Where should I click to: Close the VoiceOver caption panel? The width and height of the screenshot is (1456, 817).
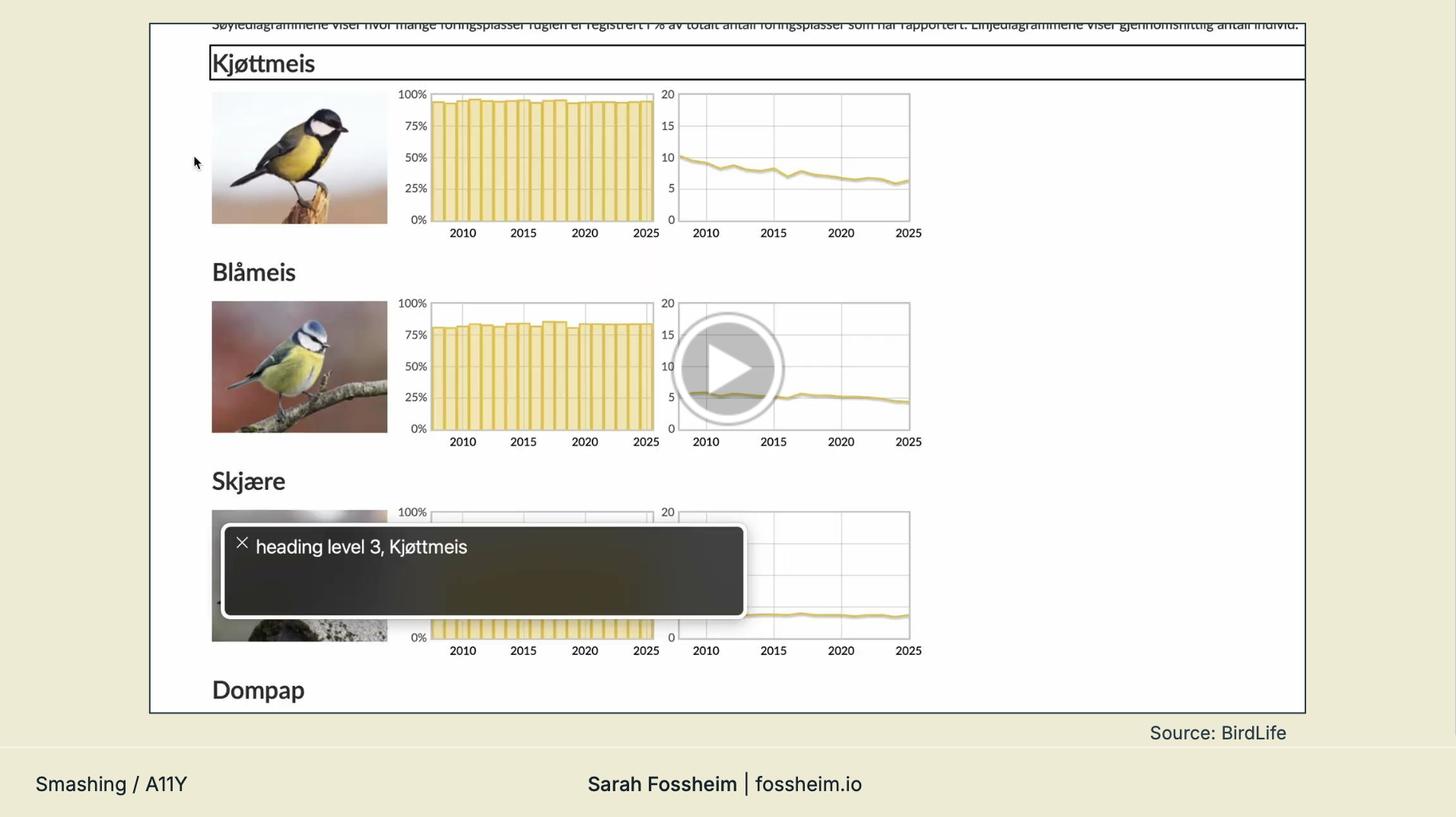pyautogui.click(x=242, y=543)
